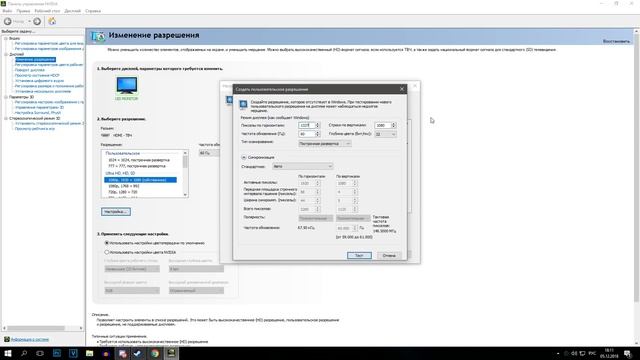Open the Дисплей menu

(x=73, y=11)
